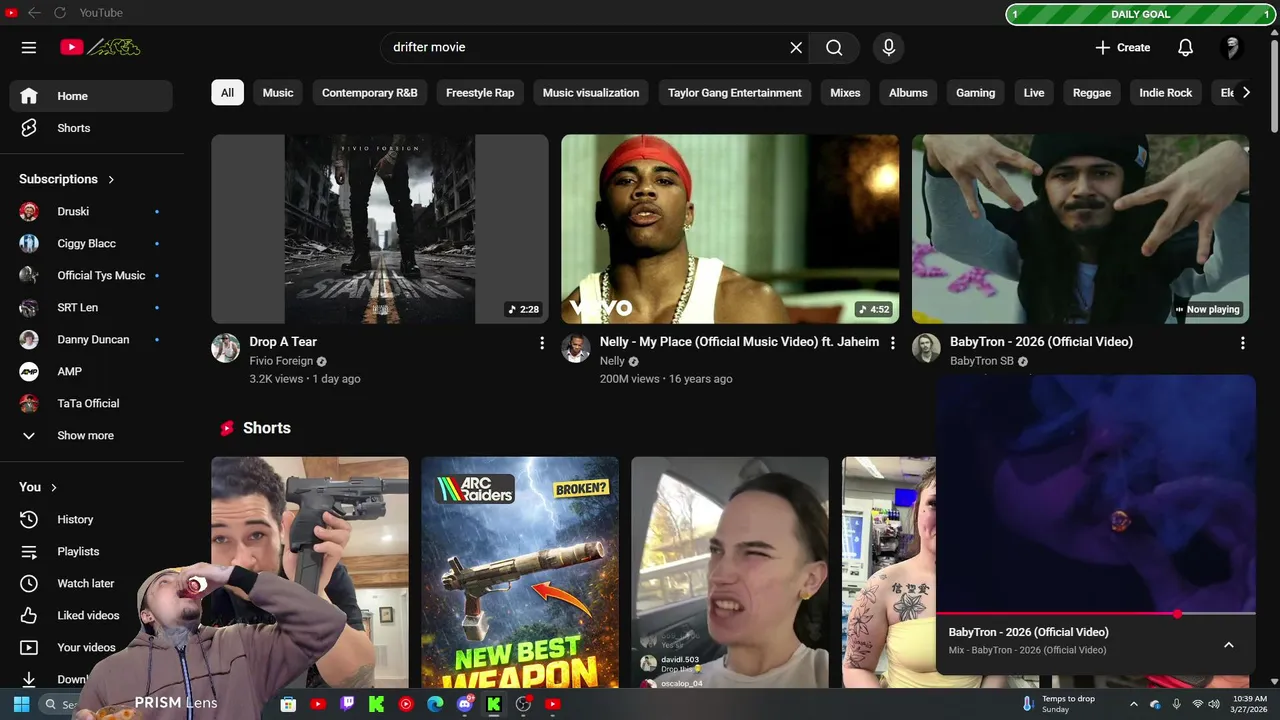Open the Daily Goal bar at top right
The image size is (1280, 720).
1140,14
